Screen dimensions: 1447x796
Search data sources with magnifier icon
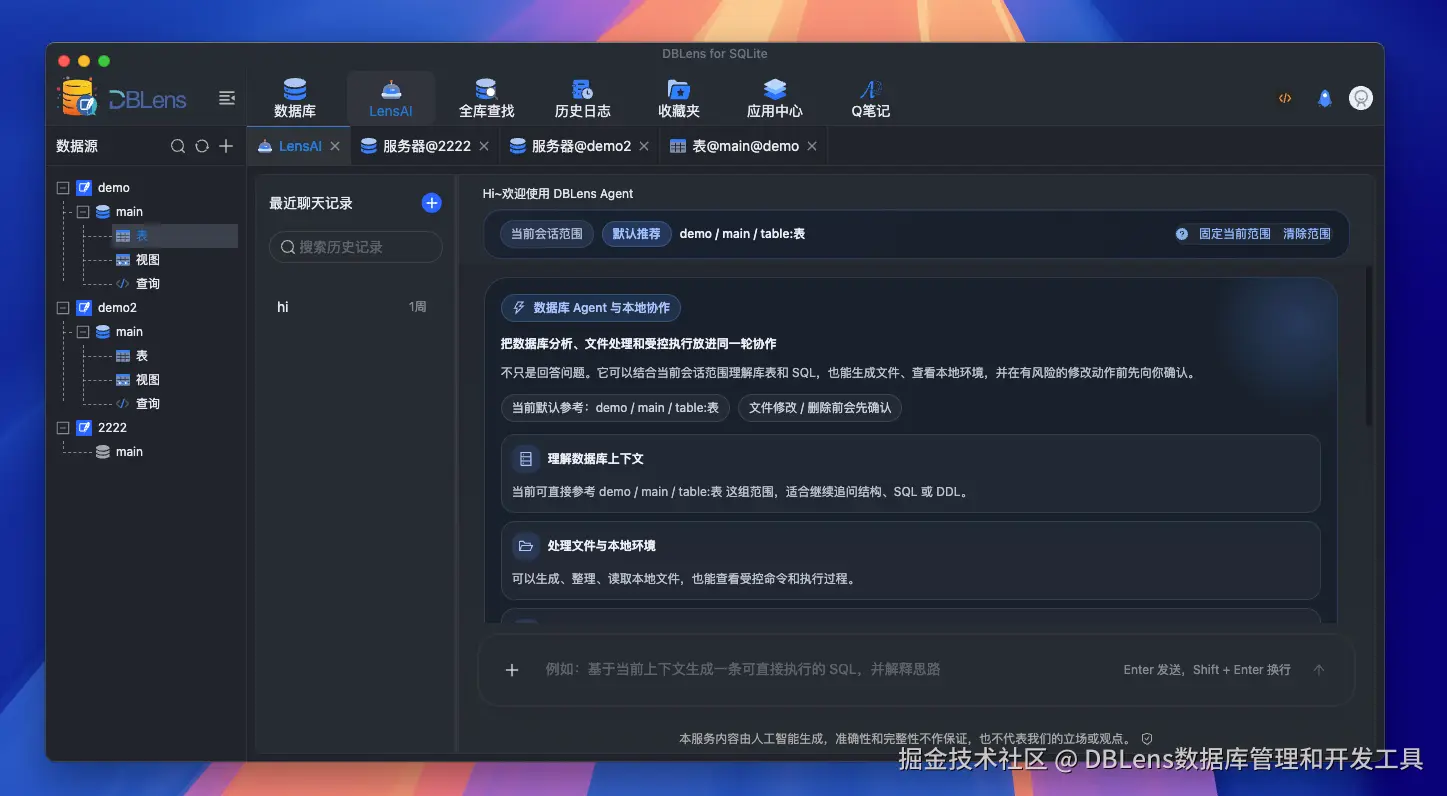[178, 146]
